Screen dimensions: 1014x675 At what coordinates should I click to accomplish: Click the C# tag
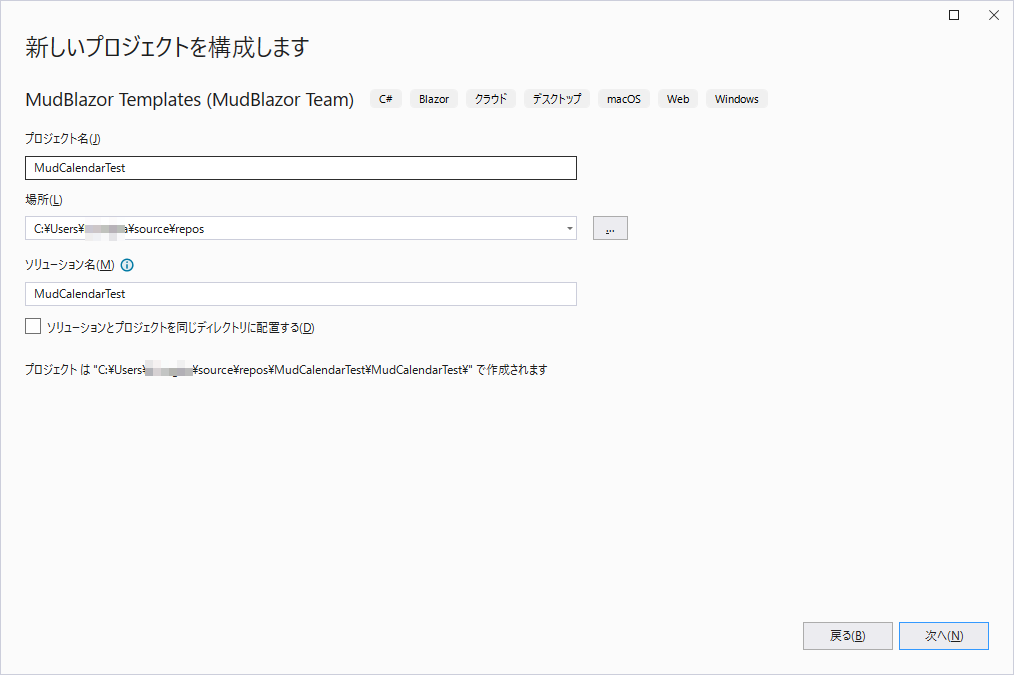385,99
